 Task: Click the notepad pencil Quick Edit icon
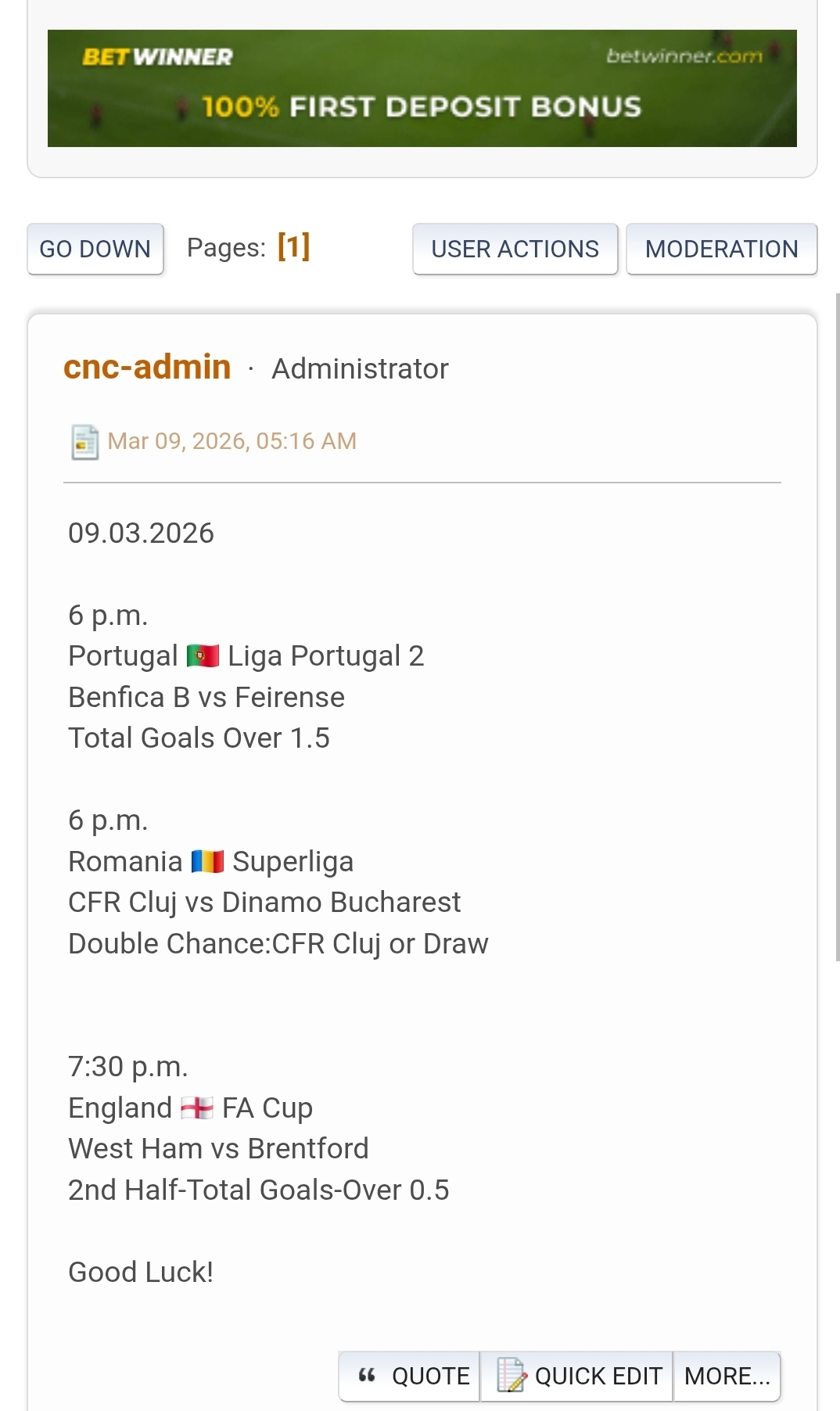coord(511,1375)
